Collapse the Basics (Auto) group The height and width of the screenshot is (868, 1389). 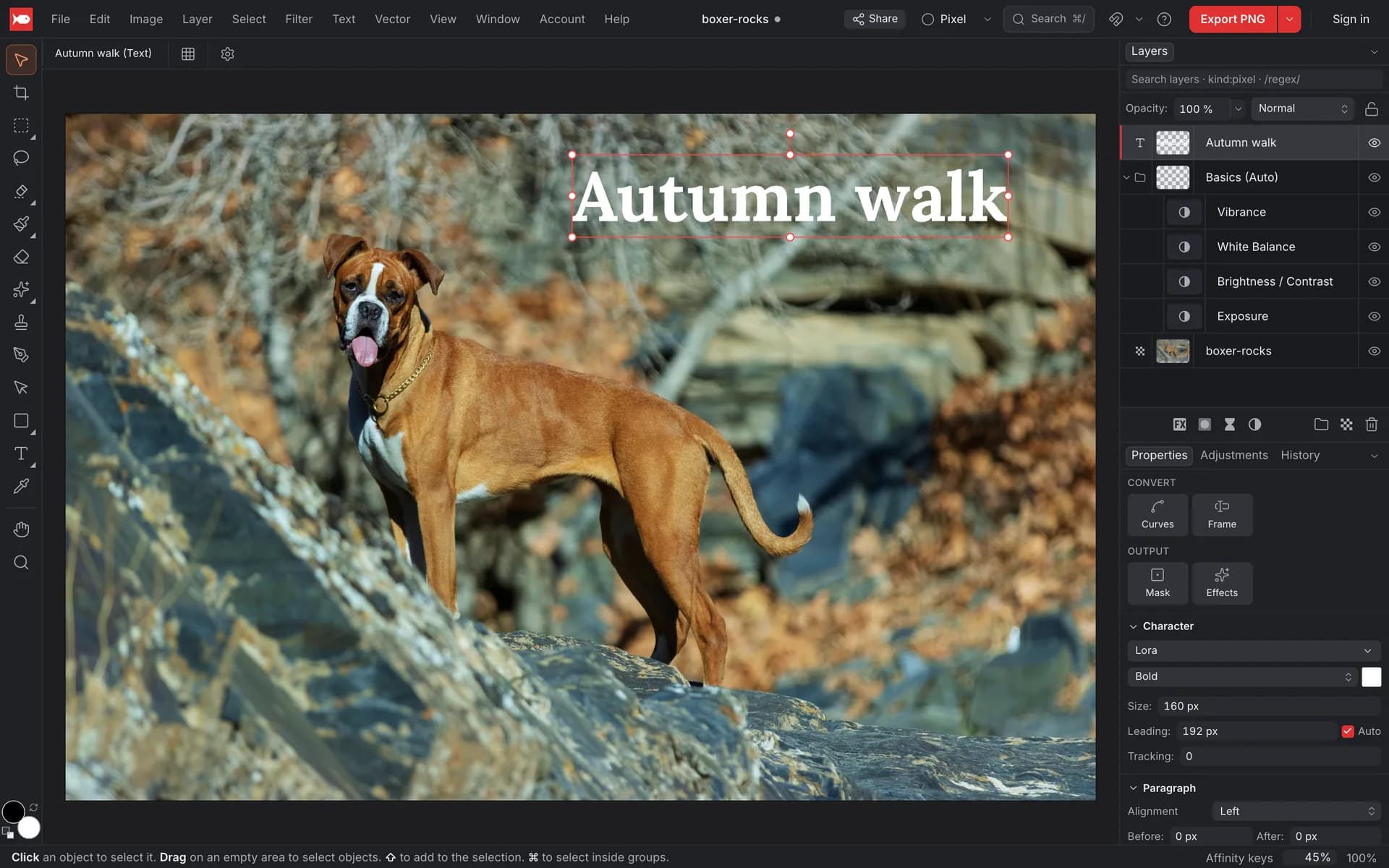click(1126, 177)
